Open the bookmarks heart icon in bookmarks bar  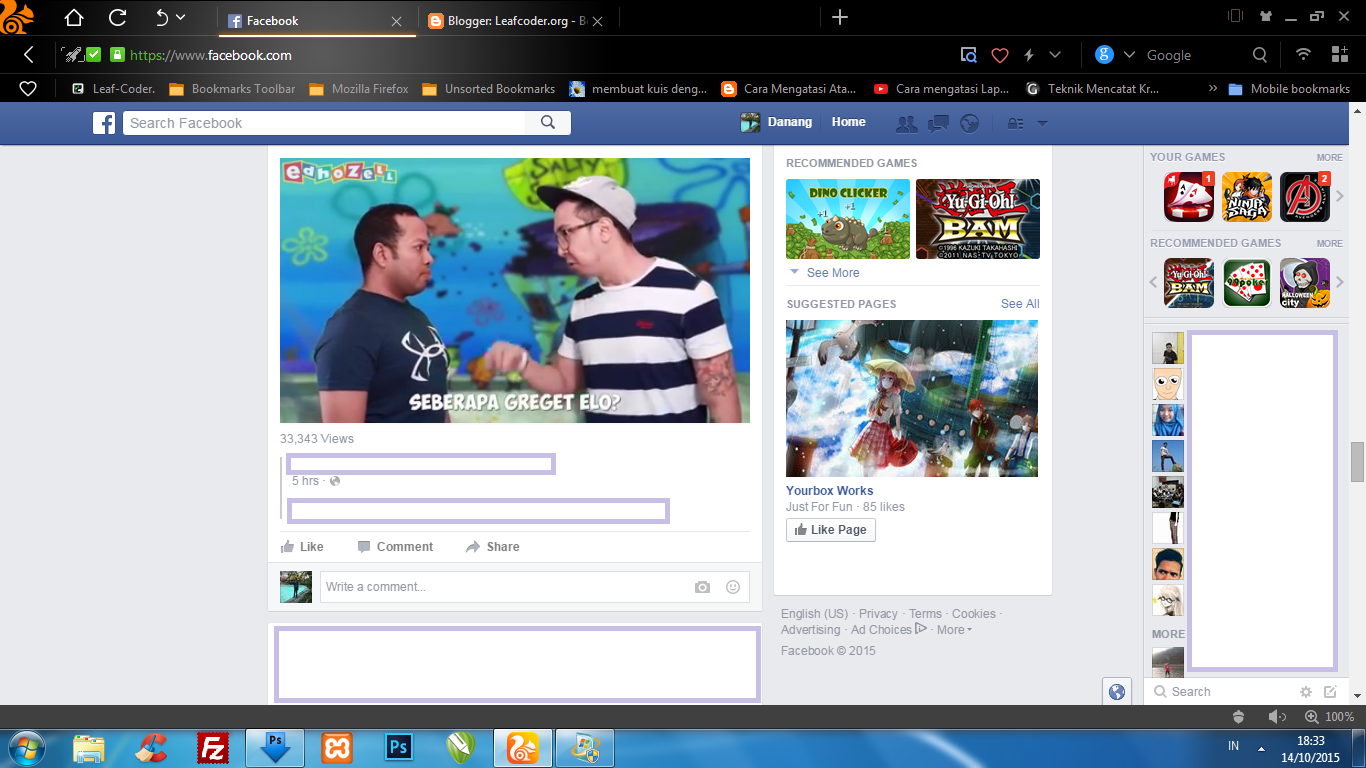coord(28,89)
